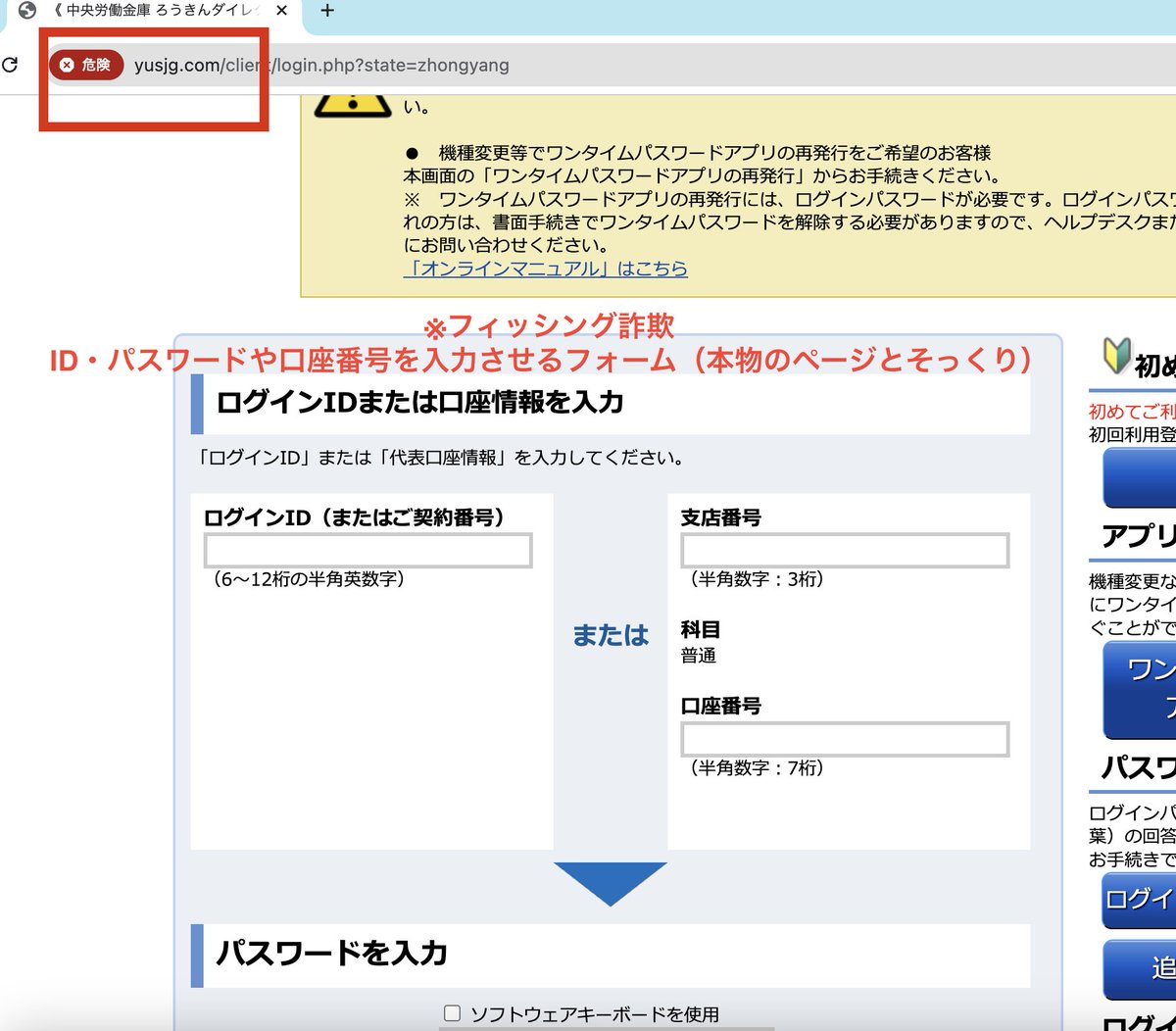Click the 口座番号 input field

click(x=845, y=739)
